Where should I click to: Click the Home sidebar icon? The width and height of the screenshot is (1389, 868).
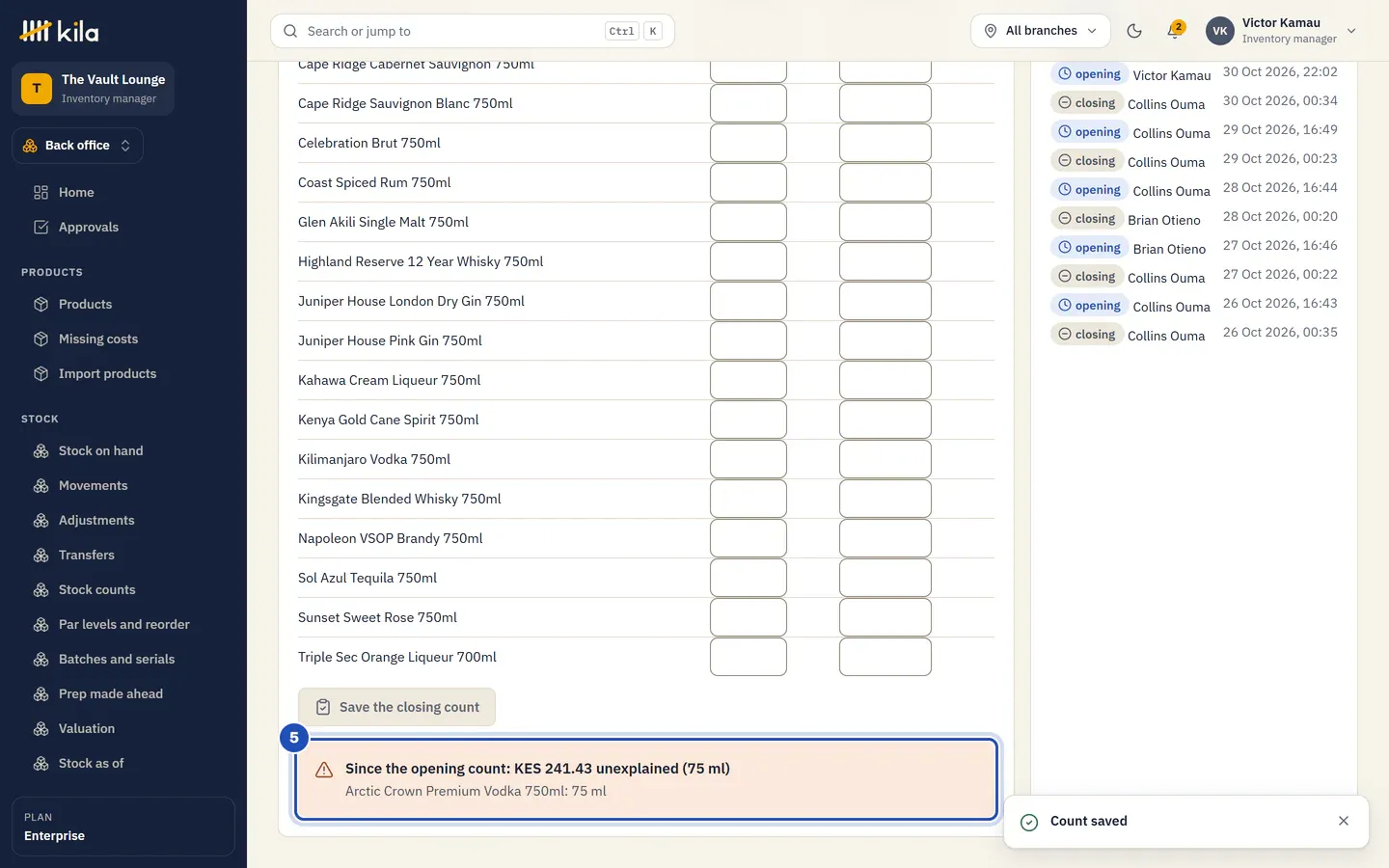point(41,192)
